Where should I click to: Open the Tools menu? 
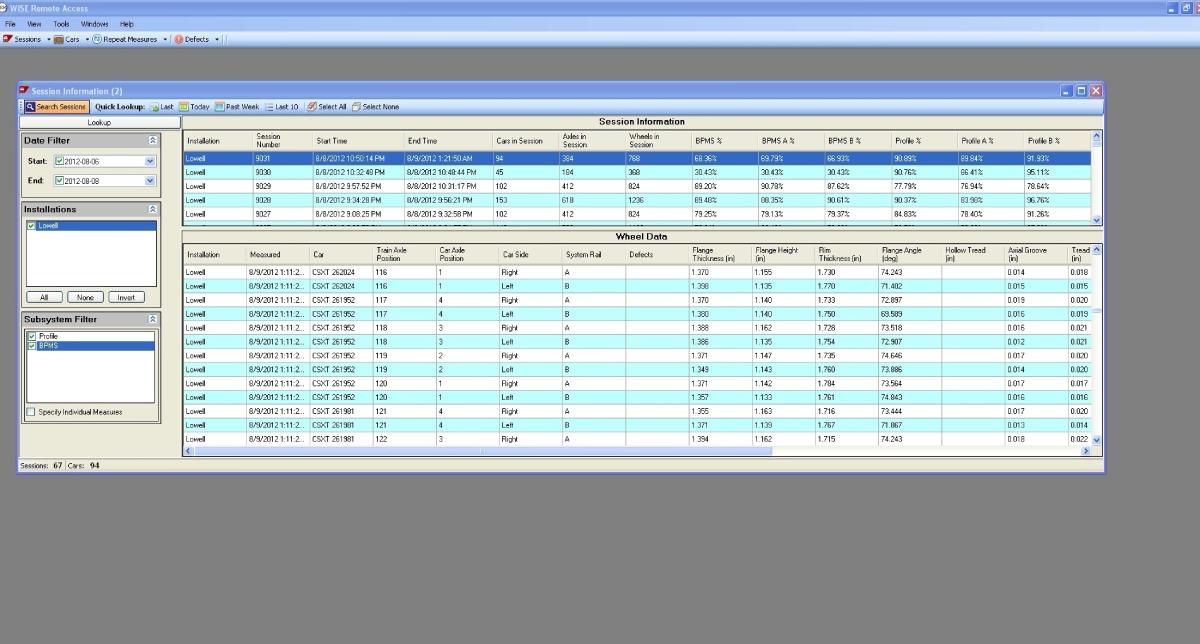click(62, 23)
